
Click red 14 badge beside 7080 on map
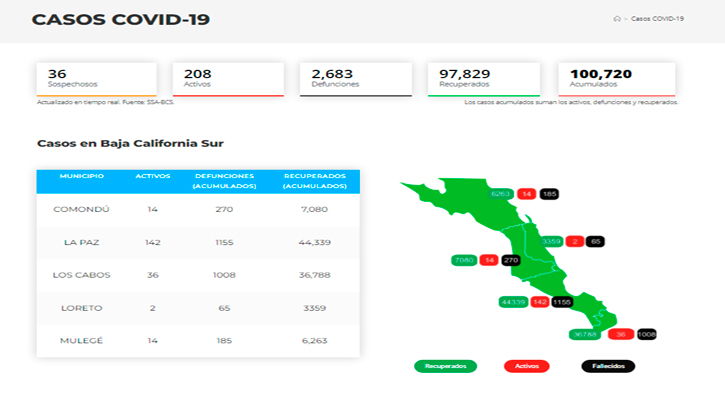[x=489, y=260]
